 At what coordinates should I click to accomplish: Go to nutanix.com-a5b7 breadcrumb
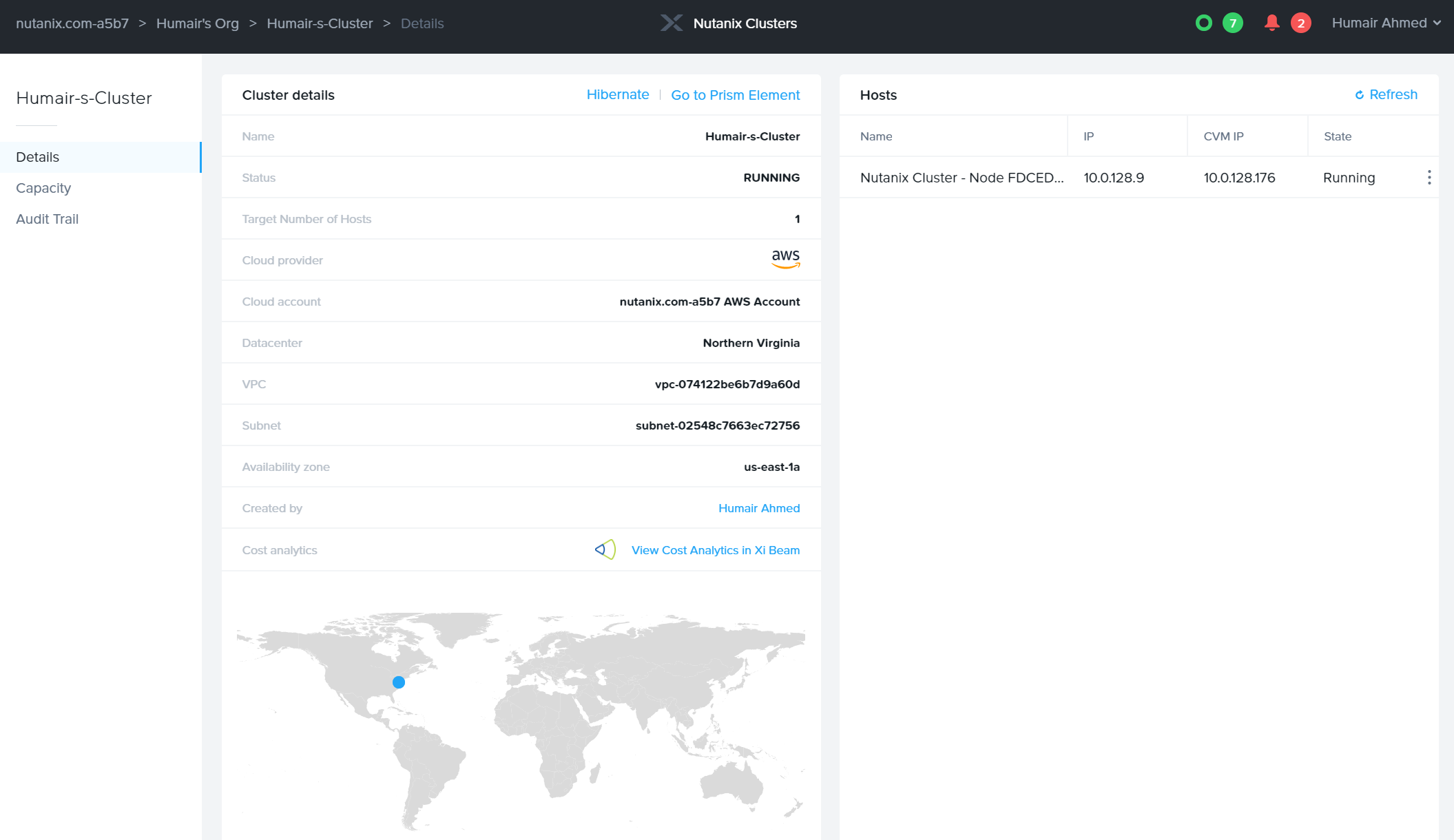72,23
